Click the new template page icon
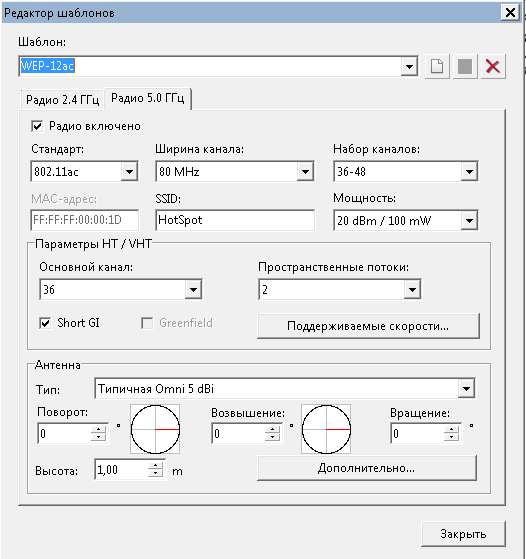The height and width of the screenshot is (559, 526). 437,66
